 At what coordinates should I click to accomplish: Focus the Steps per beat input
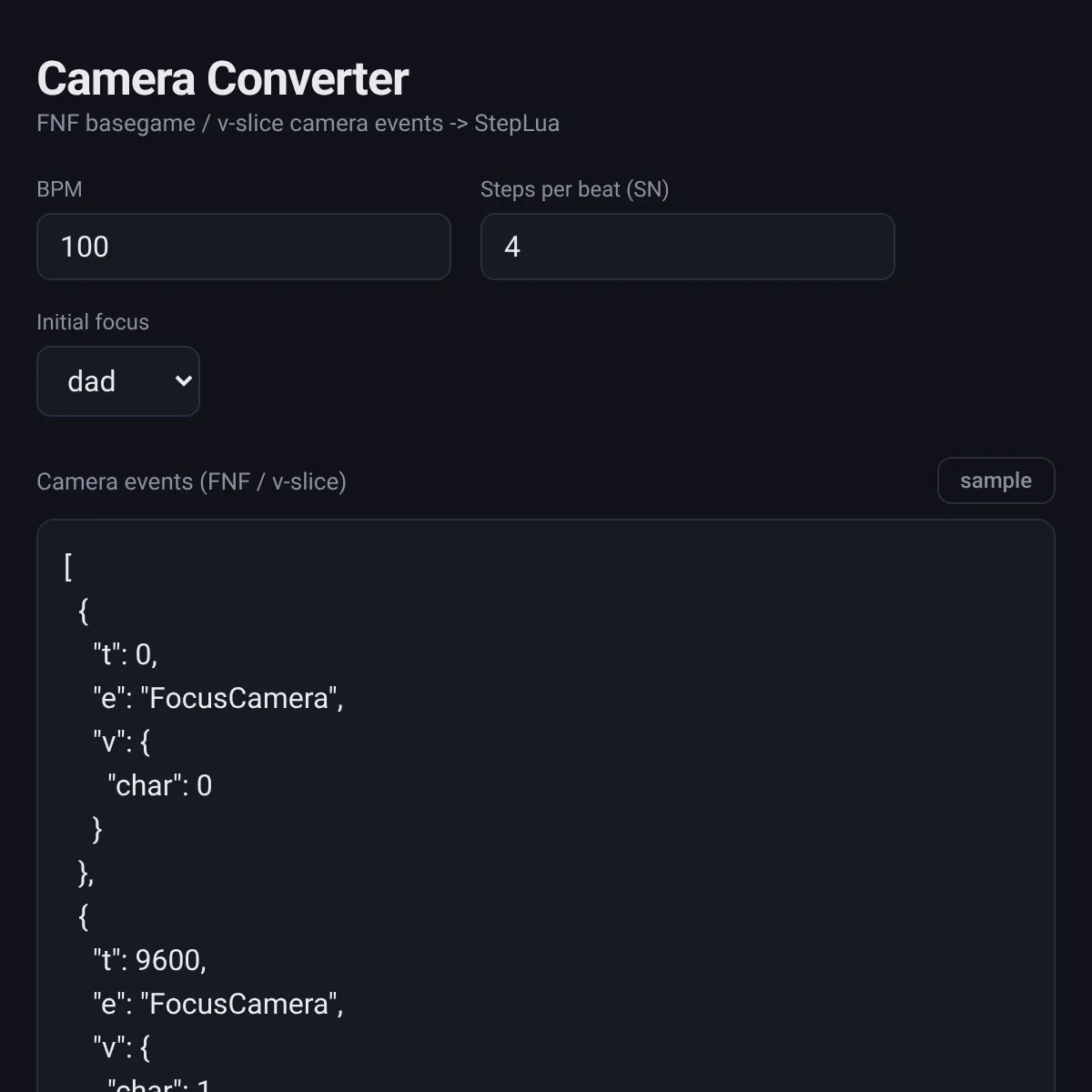coord(687,247)
